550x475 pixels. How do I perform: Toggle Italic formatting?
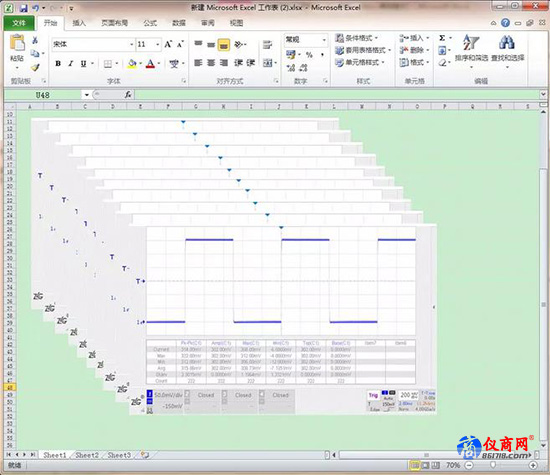coord(71,63)
